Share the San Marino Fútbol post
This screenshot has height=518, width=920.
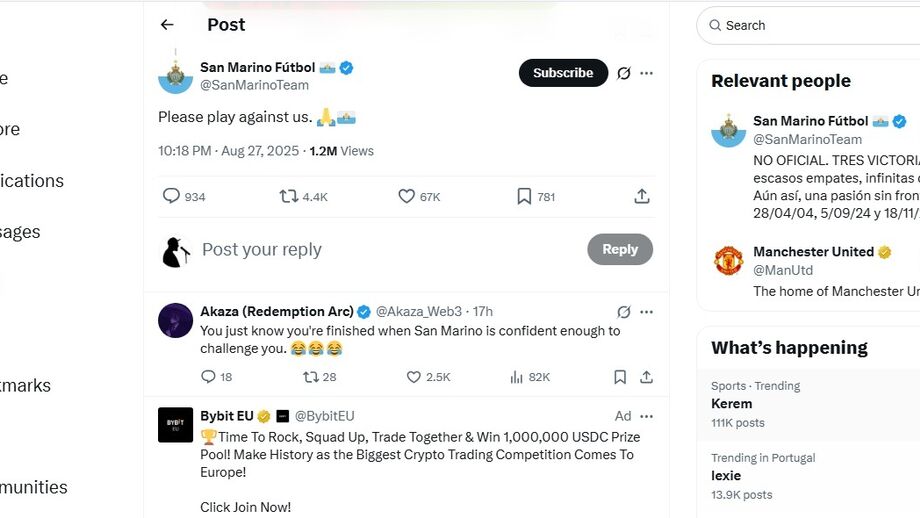(x=642, y=196)
